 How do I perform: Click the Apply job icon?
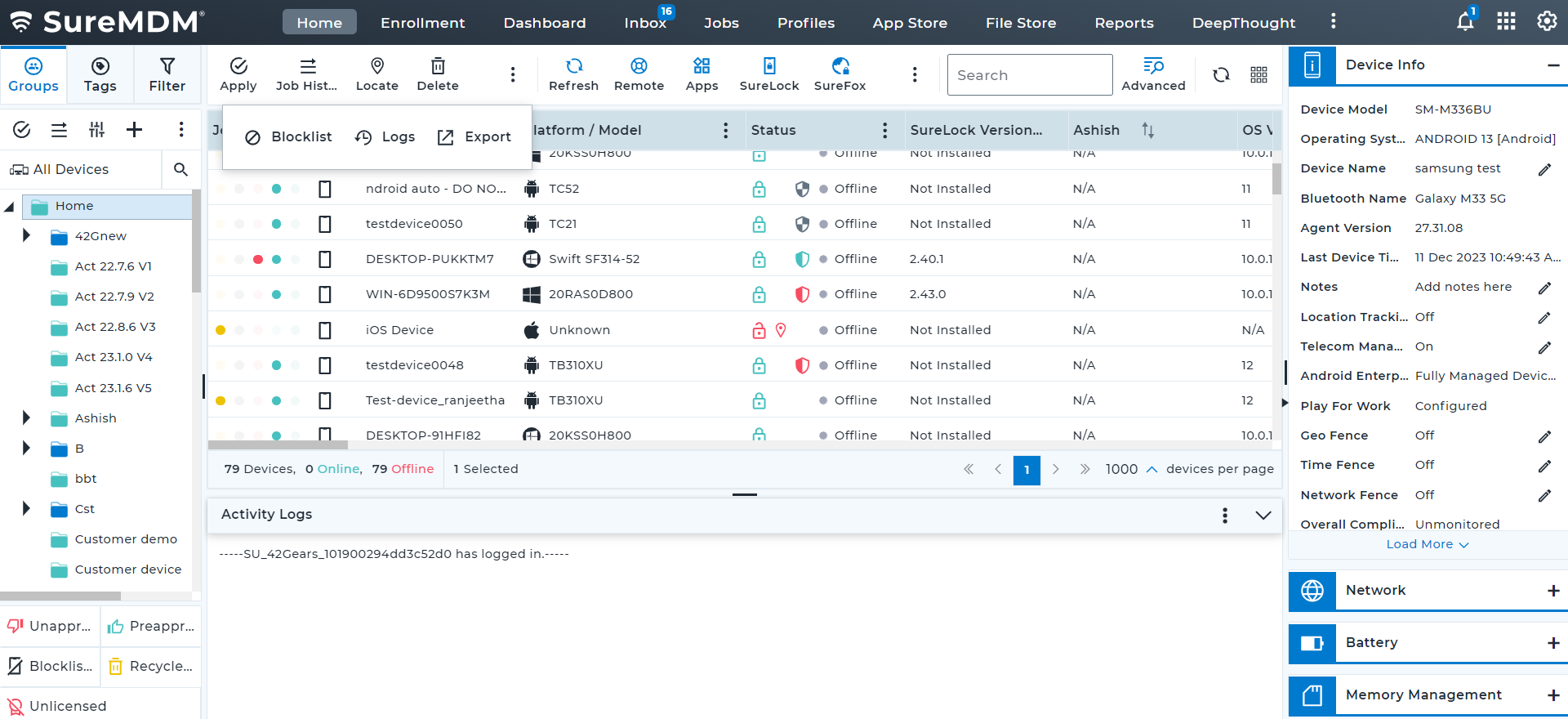[238, 74]
